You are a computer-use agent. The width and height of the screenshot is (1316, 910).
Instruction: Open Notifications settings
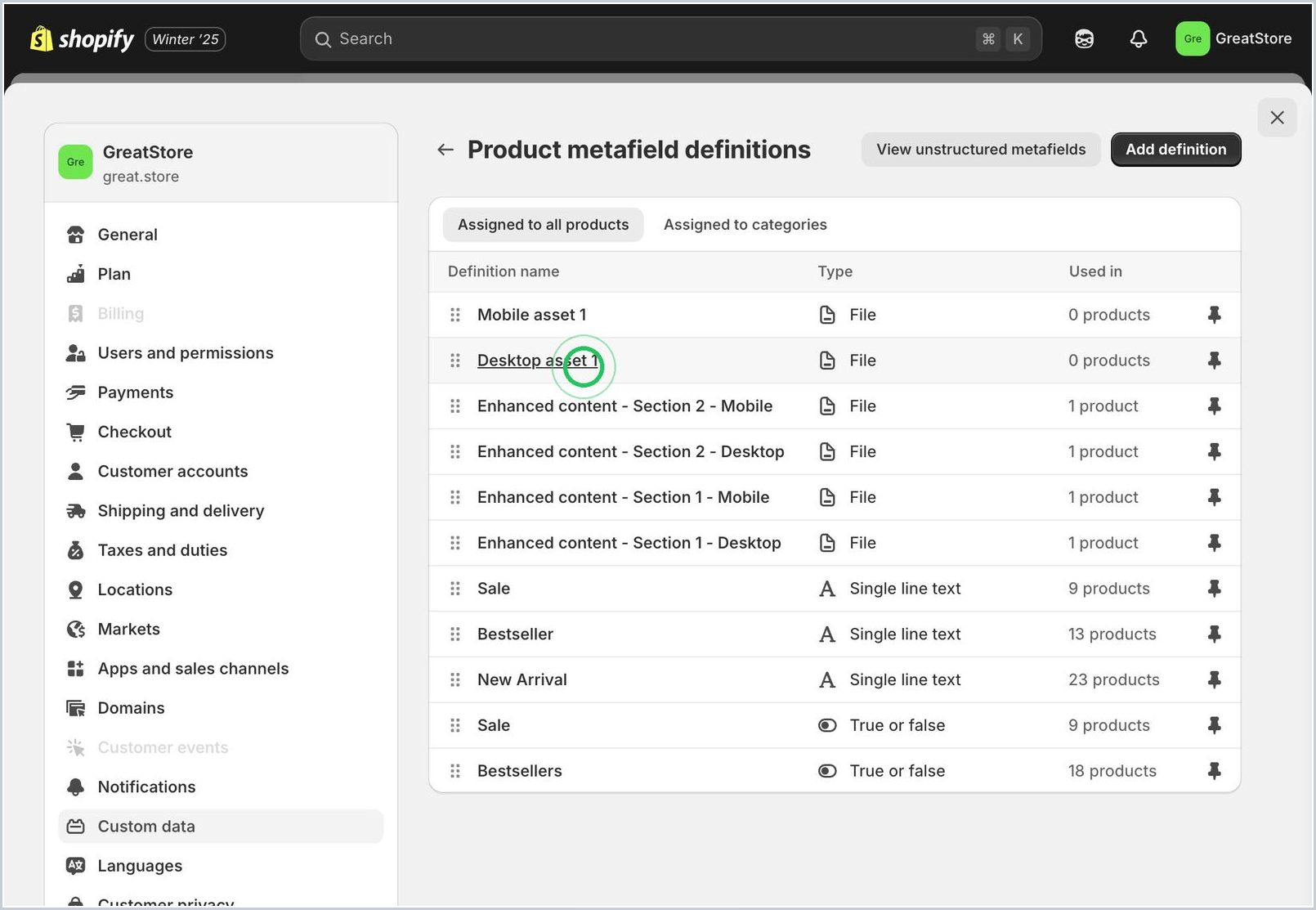coord(221,787)
